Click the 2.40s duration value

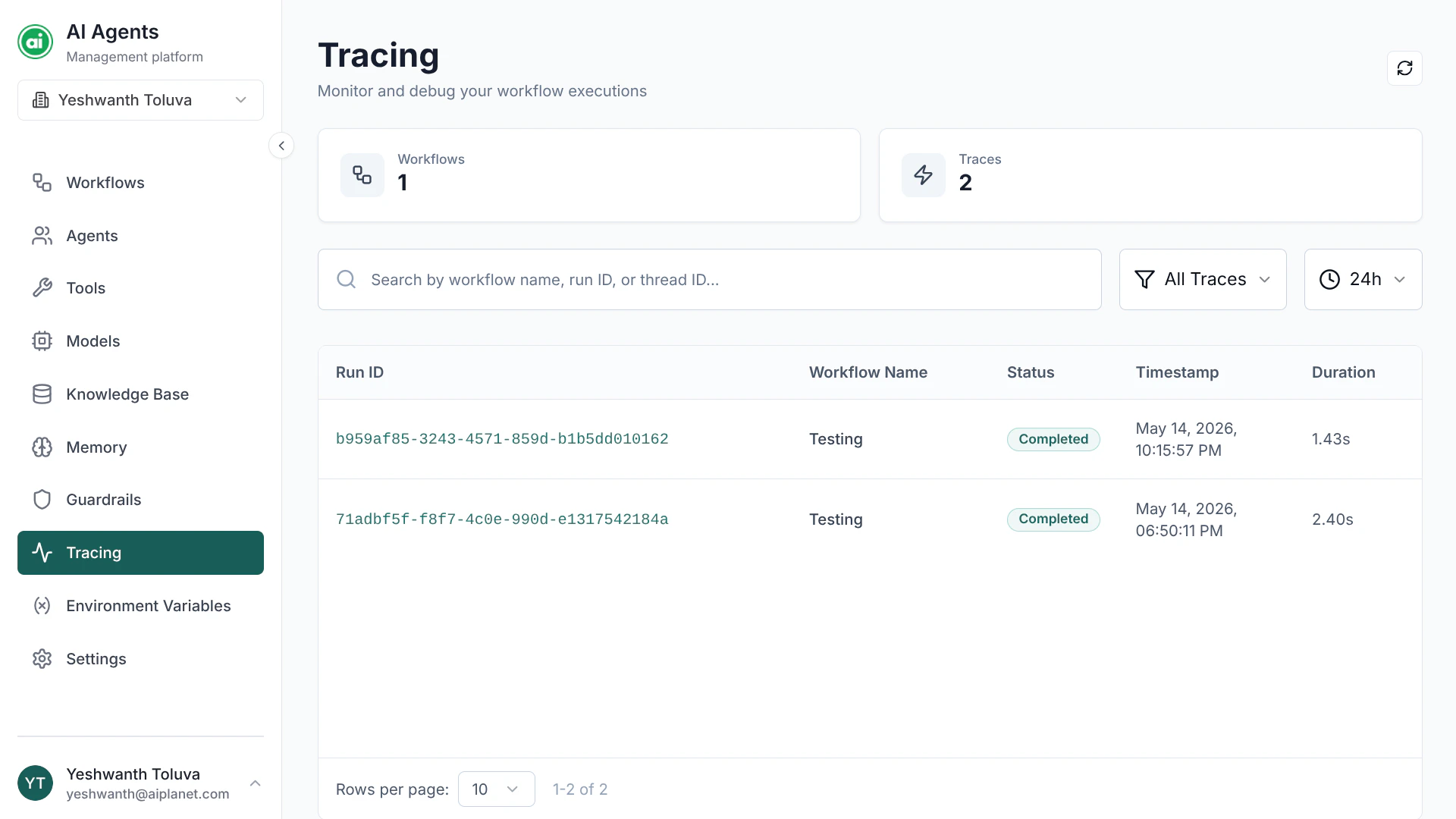[x=1332, y=519]
